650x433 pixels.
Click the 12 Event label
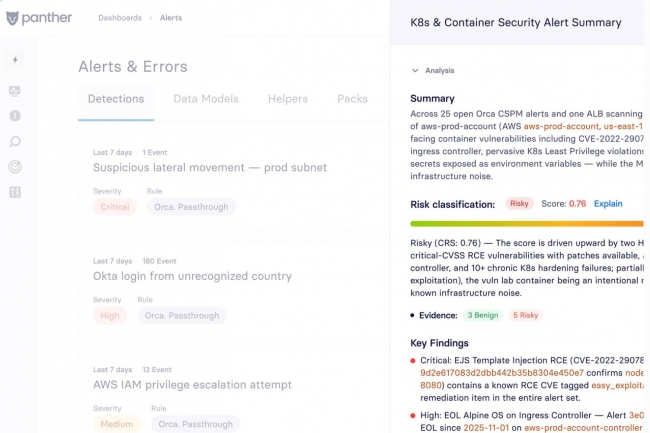[x=157, y=370]
